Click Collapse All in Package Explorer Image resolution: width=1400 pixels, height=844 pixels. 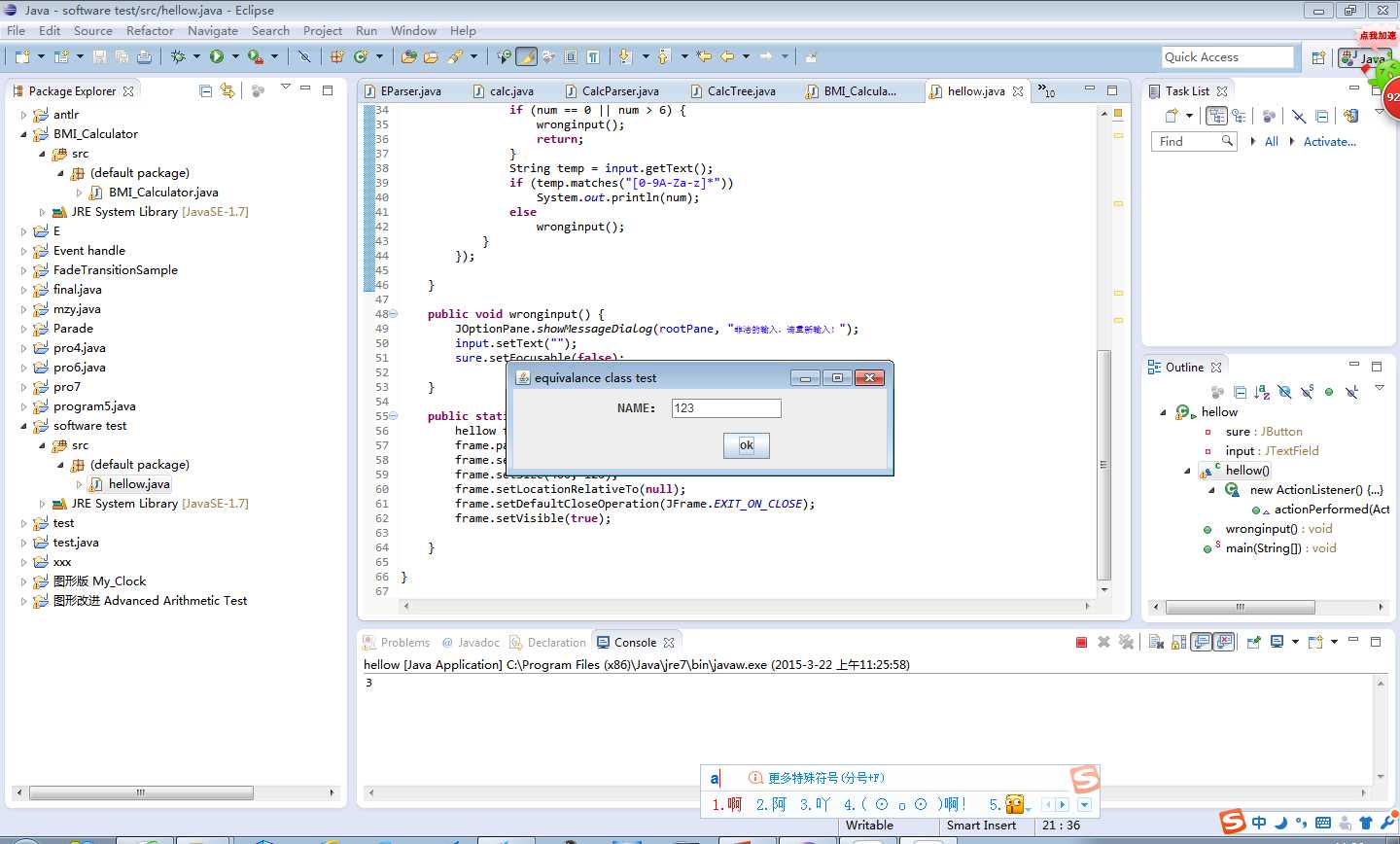(x=205, y=90)
